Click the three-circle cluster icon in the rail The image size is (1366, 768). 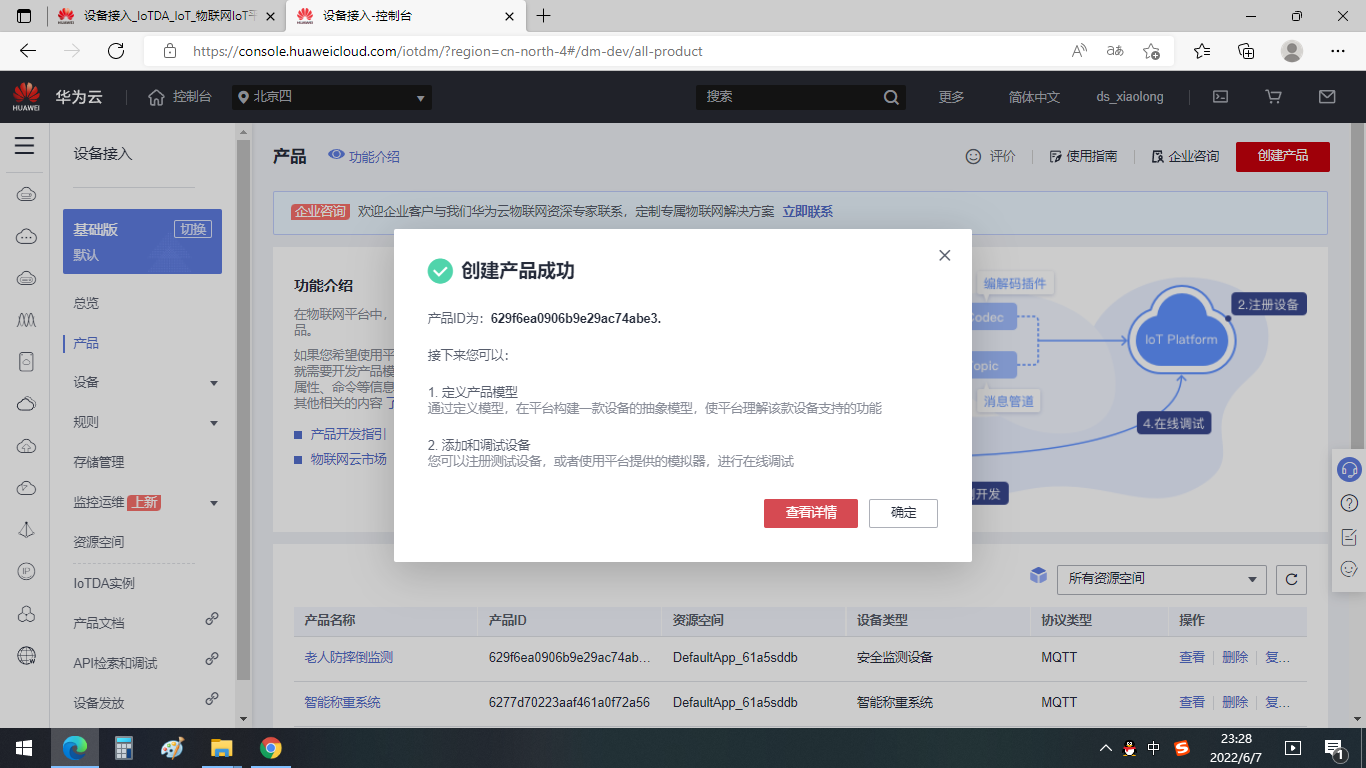27,614
